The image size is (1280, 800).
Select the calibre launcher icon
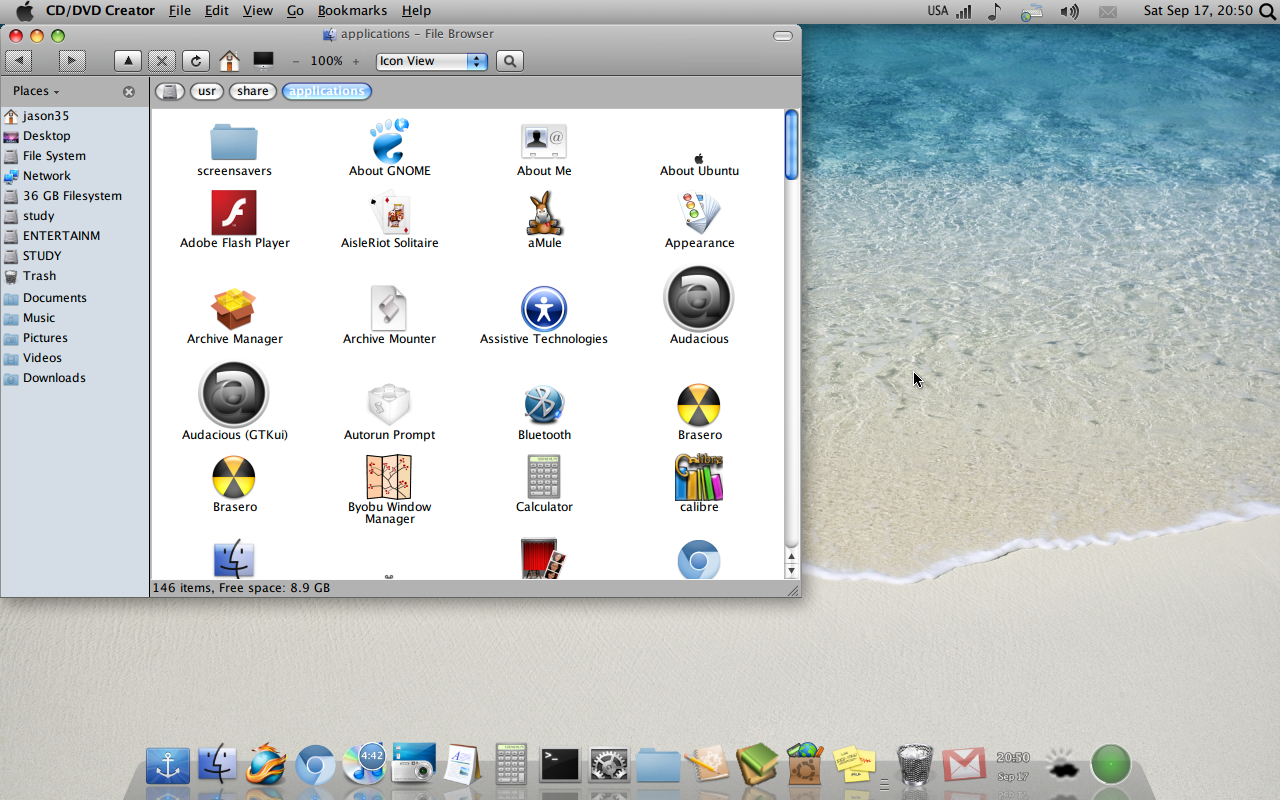click(699, 477)
